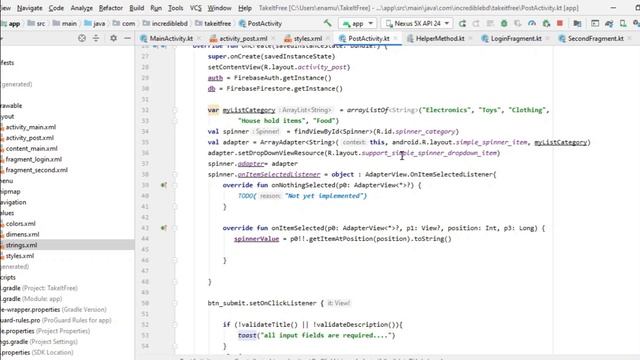Switch to the SecondFragment.kt tab

[595, 39]
